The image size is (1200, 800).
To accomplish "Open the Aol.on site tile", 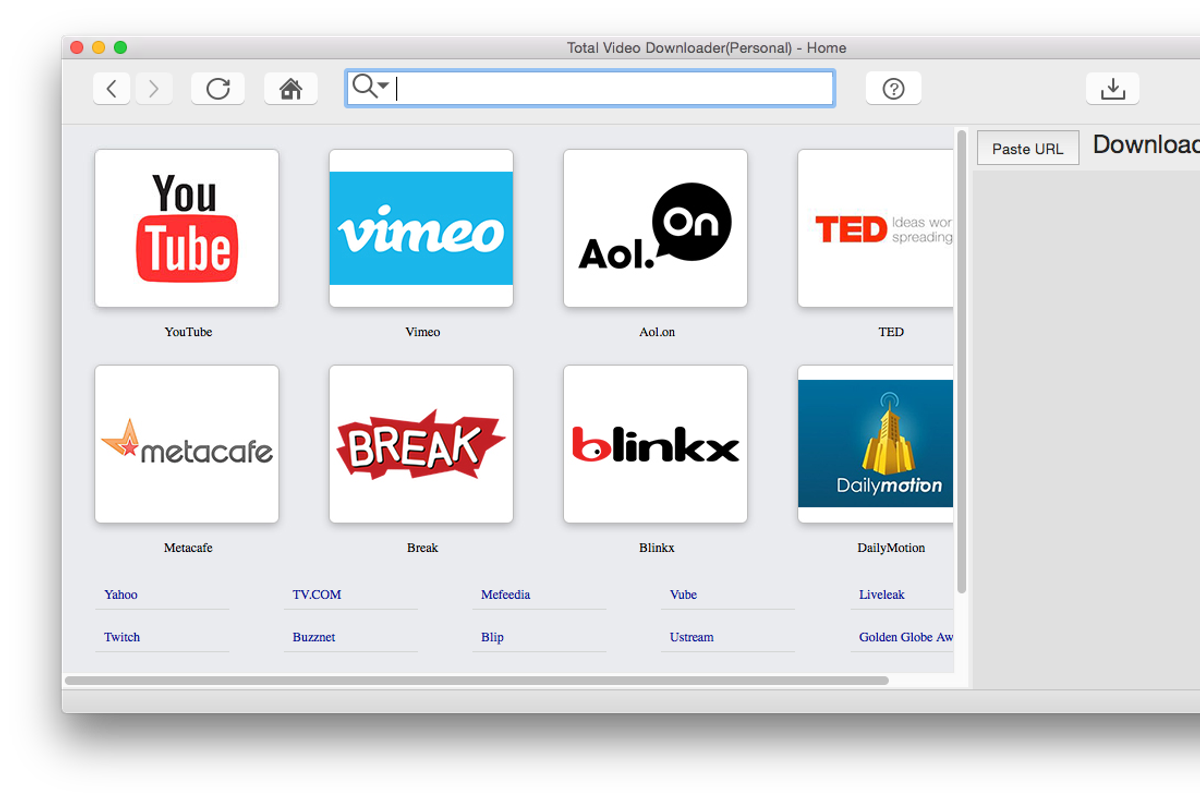I will [x=655, y=228].
